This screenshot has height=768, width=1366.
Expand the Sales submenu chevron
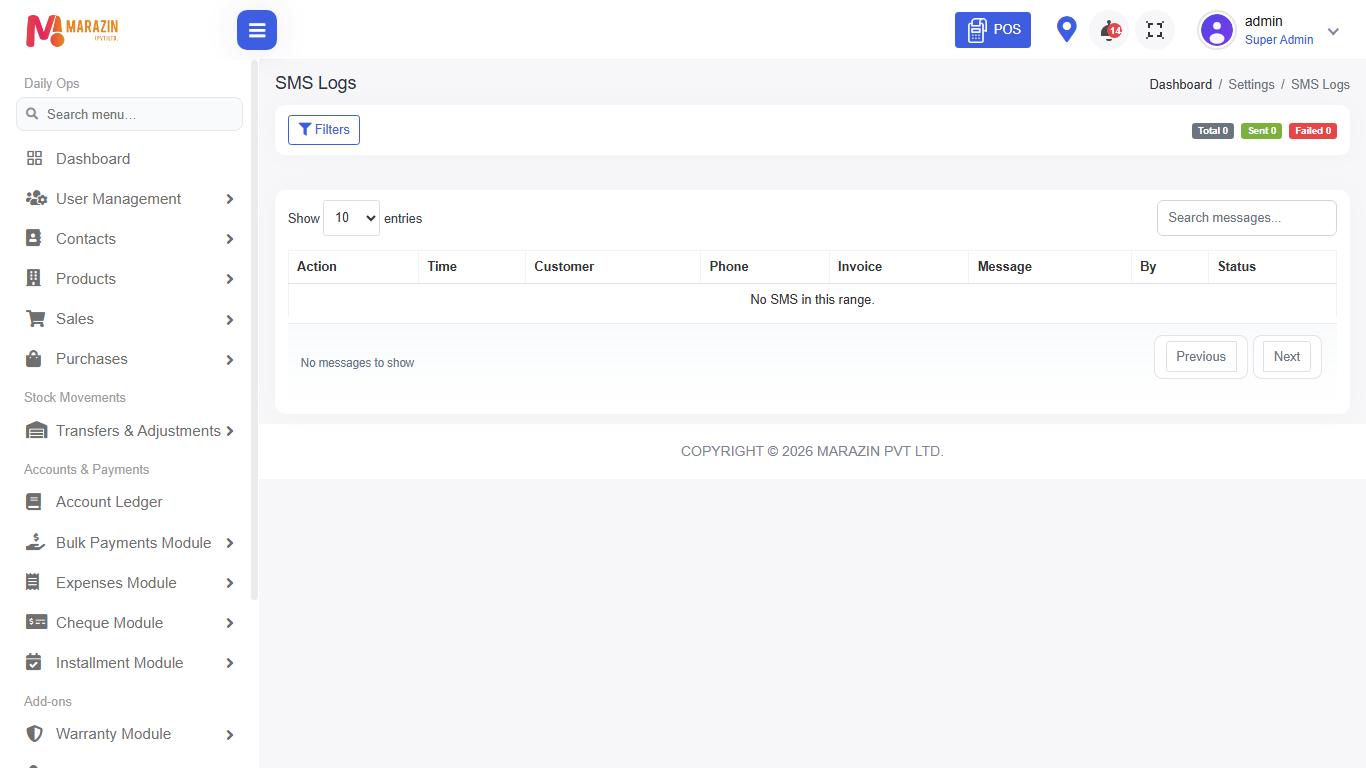(230, 319)
